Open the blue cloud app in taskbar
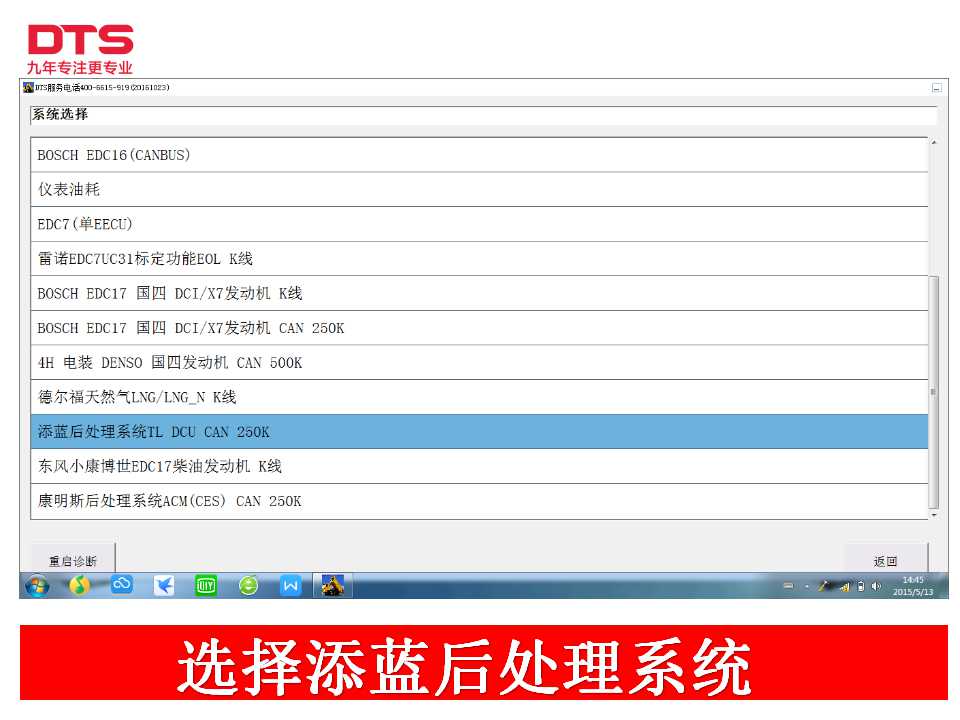This screenshot has height=720, width=960. tap(122, 585)
